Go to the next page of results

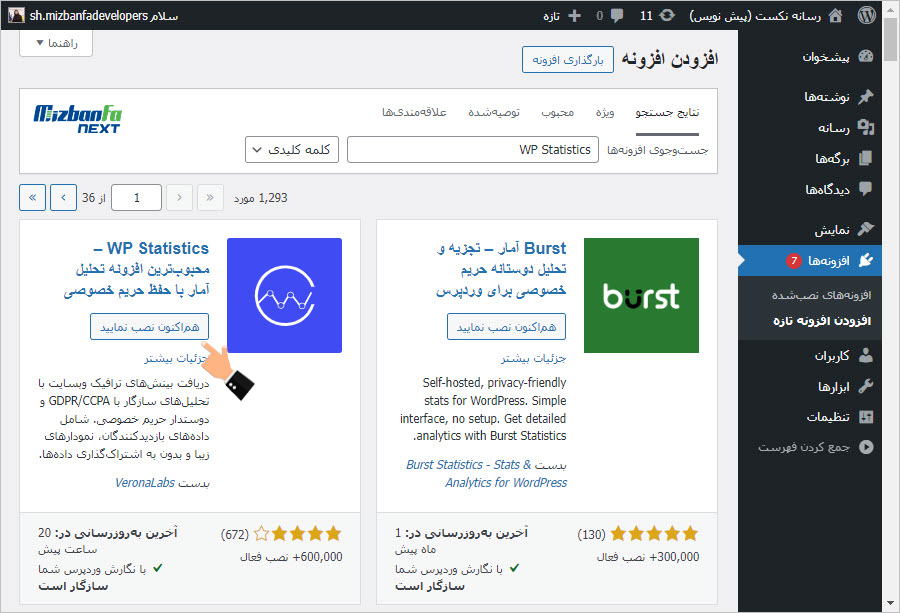click(63, 197)
